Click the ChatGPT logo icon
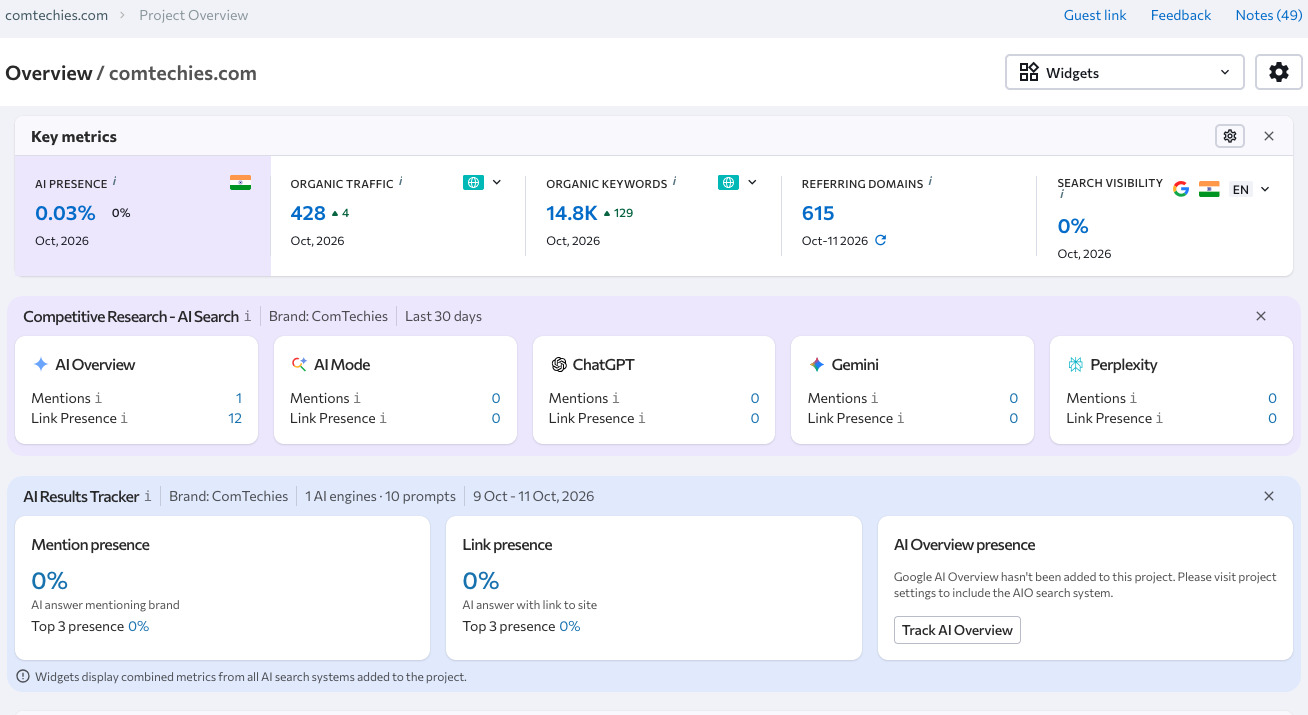The height and width of the screenshot is (715, 1308). tap(559, 365)
